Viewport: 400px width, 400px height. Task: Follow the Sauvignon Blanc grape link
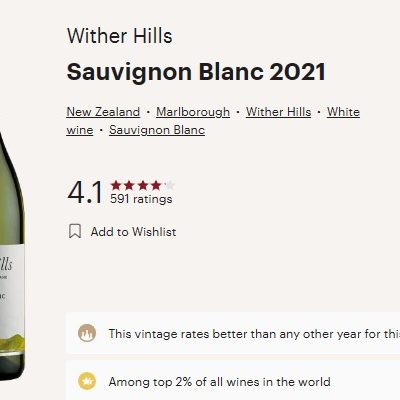click(157, 130)
